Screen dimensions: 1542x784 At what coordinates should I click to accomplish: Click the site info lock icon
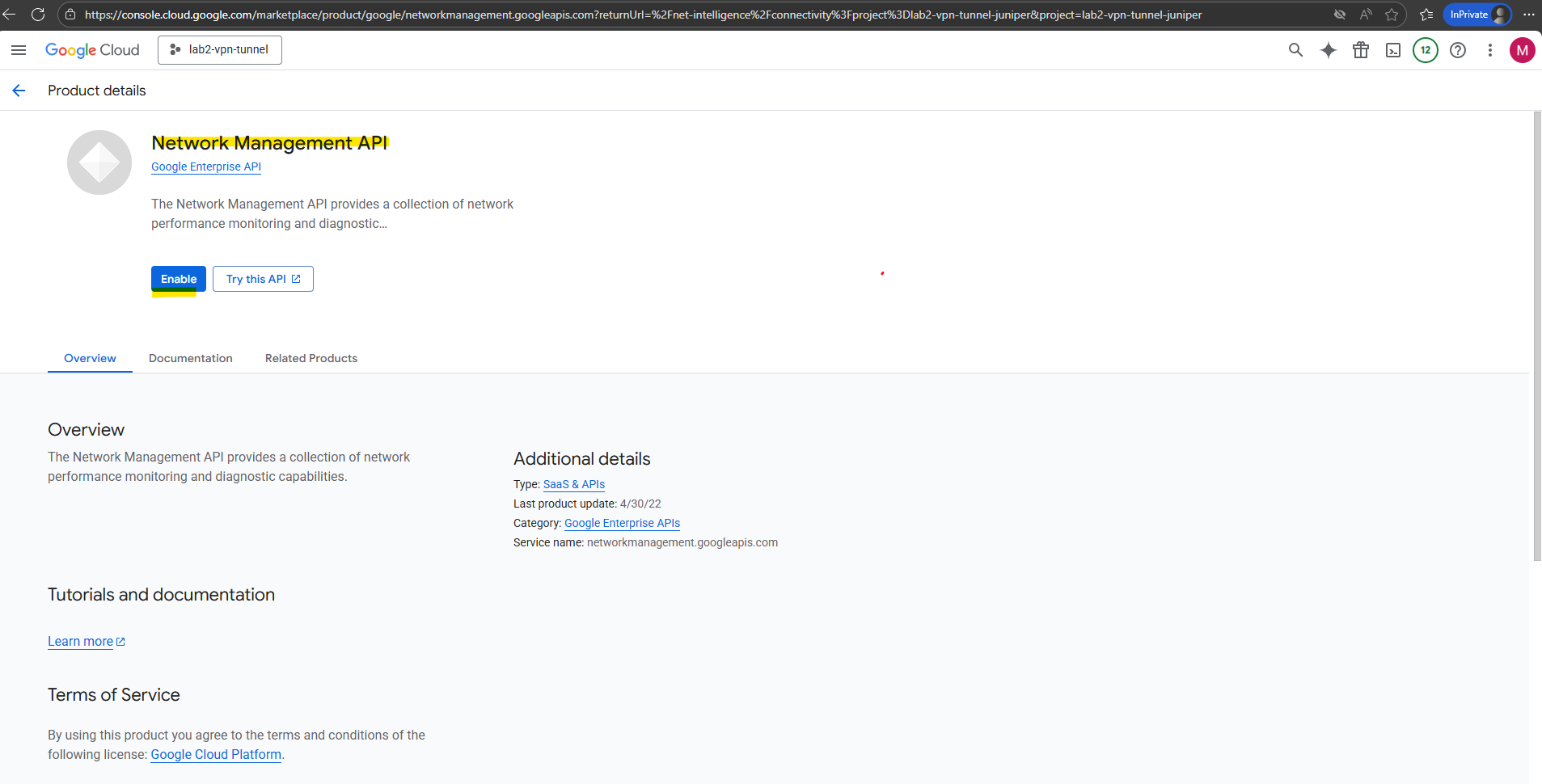pyautogui.click(x=70, y=15)
